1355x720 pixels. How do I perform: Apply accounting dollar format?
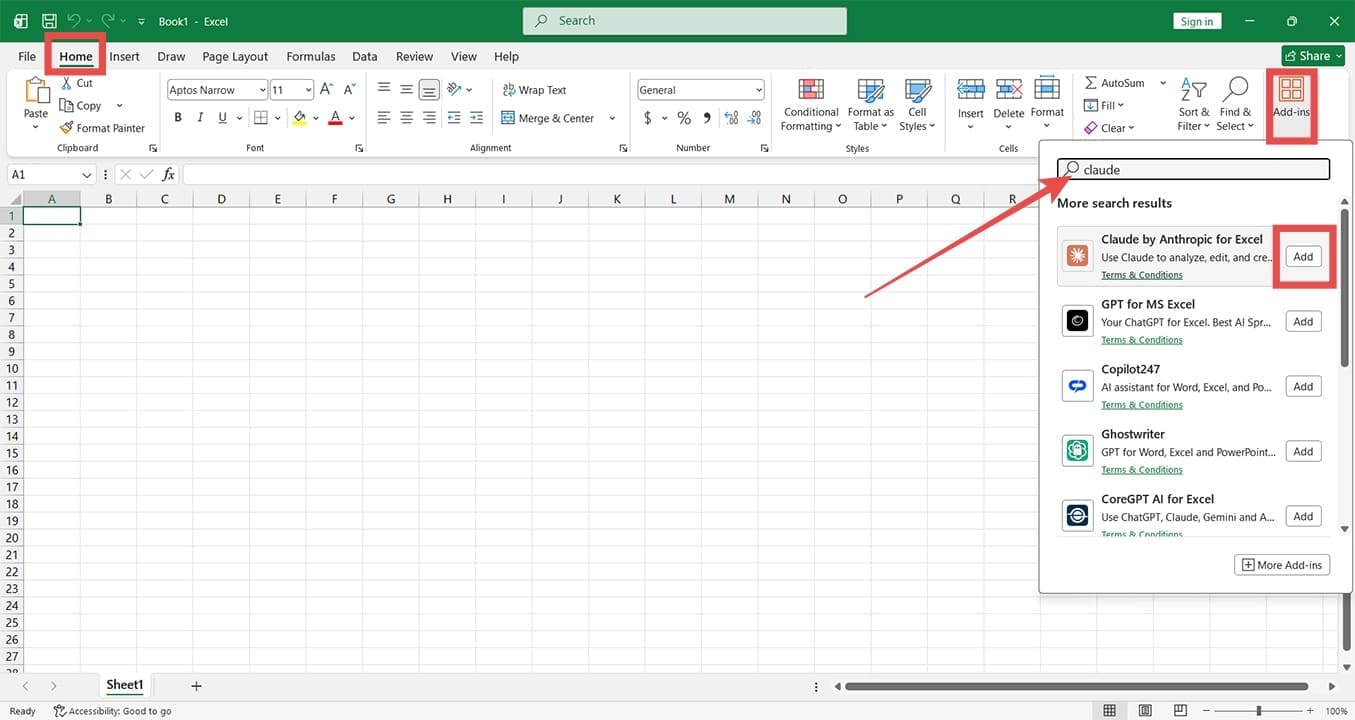tap(648, 118)
